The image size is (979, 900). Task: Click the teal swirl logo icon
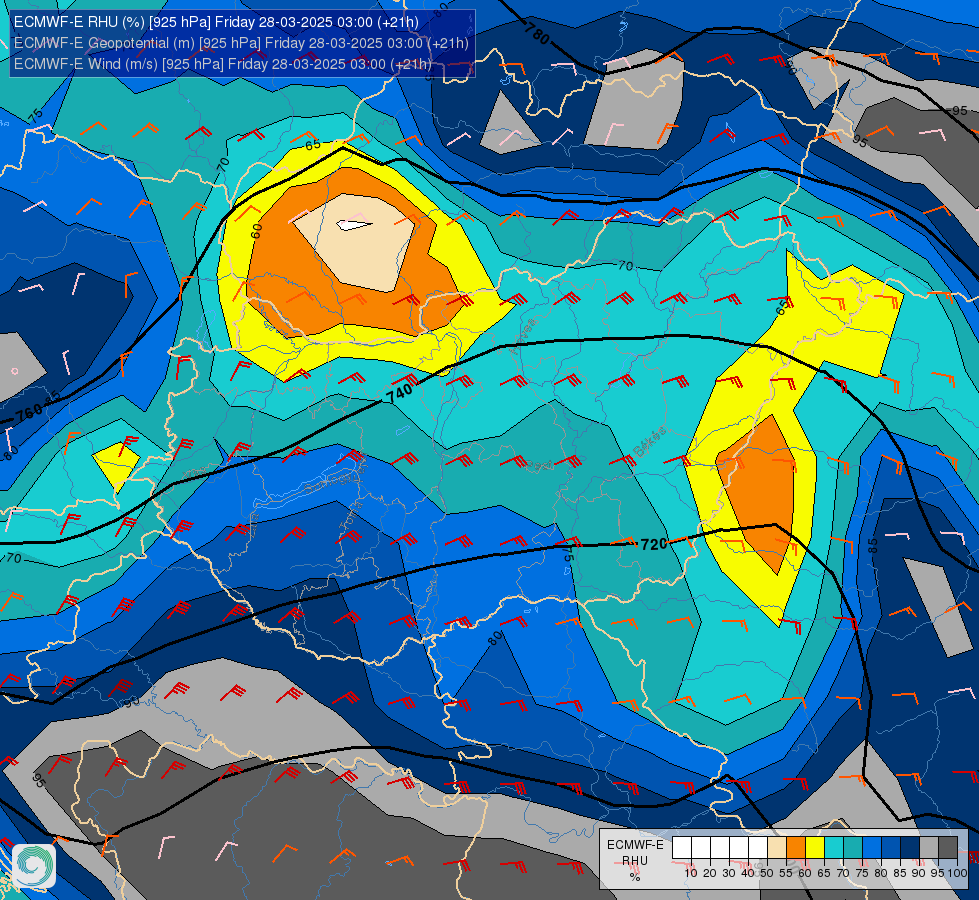point(34,865)
